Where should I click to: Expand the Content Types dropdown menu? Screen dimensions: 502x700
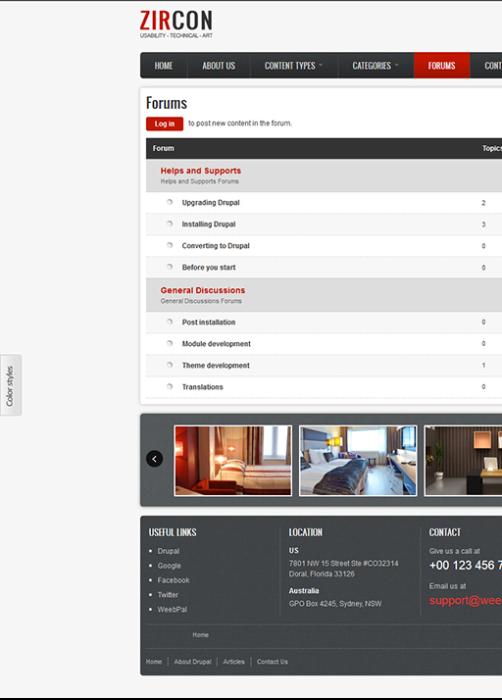[x=293, y=66]
